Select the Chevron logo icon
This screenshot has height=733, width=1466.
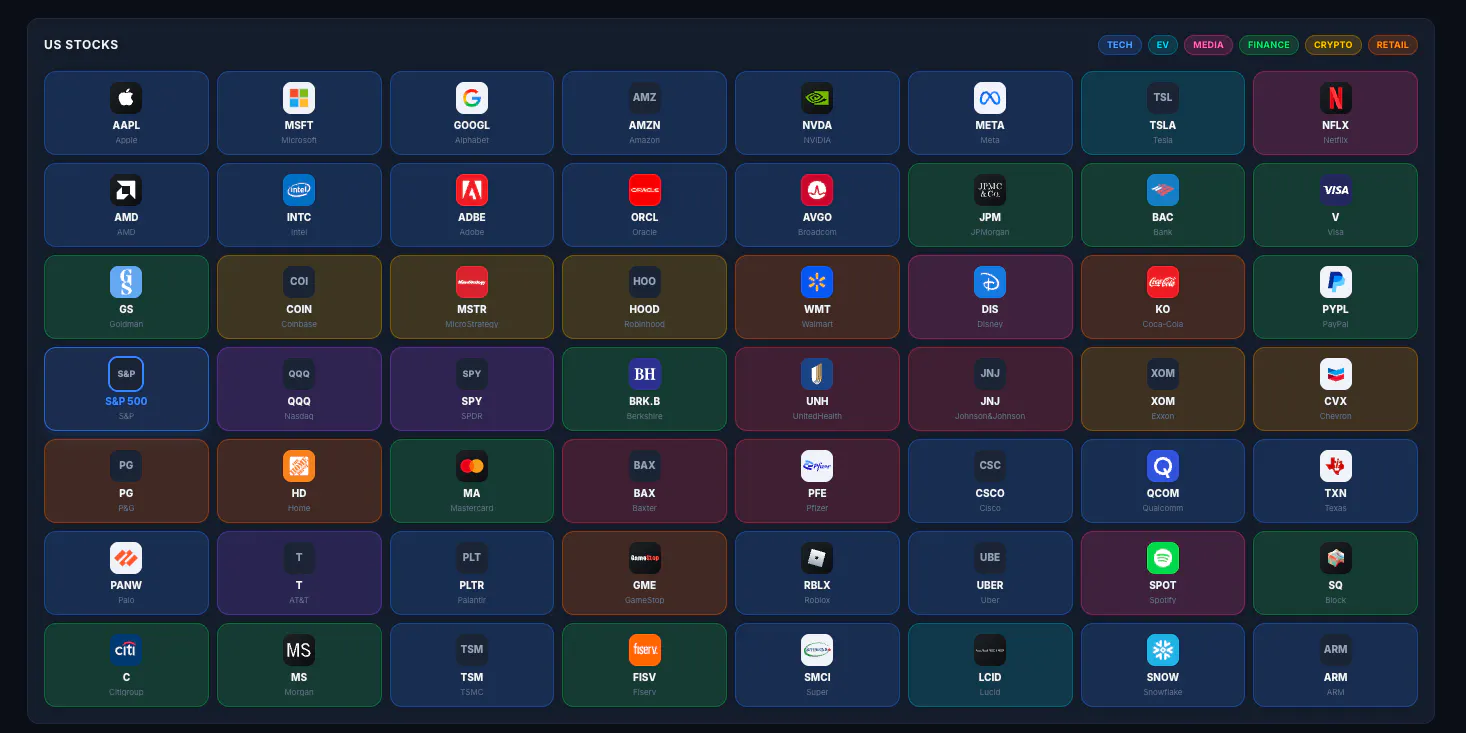pyautogui.click(x=1336, y=374)
